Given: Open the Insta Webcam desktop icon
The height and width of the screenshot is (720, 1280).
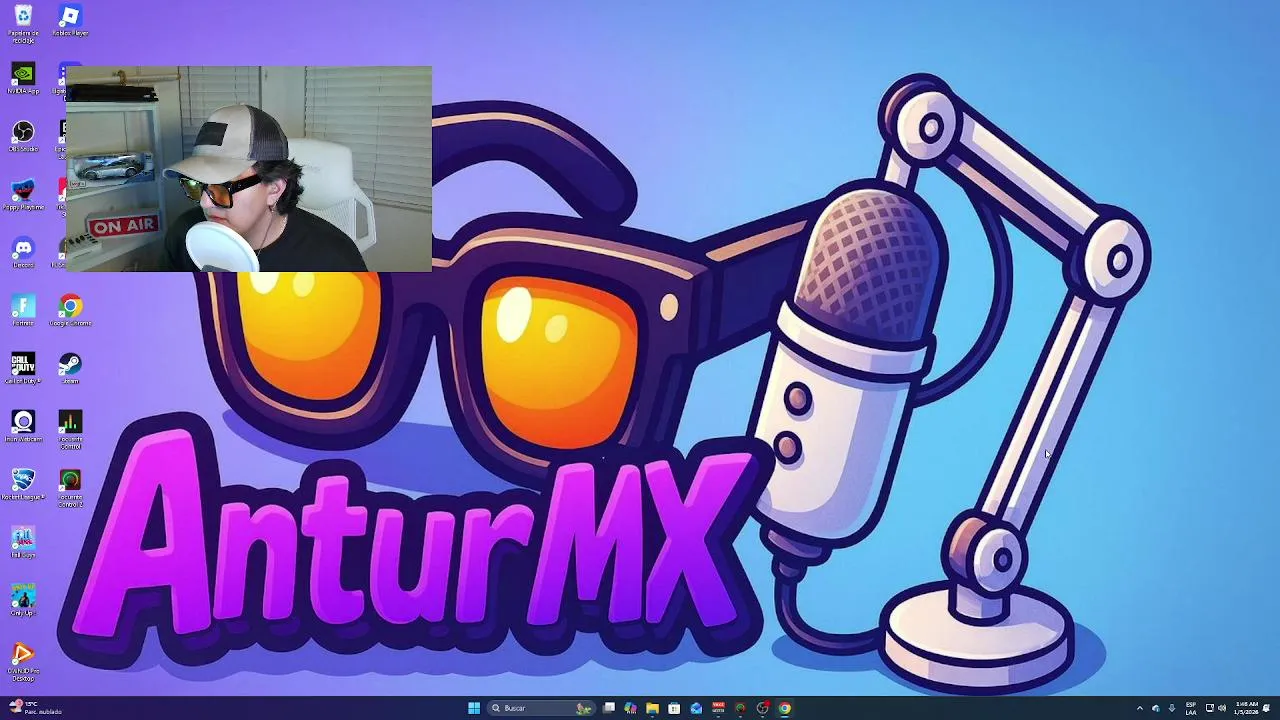Looking at the screenshot, I should click(23, 426).
